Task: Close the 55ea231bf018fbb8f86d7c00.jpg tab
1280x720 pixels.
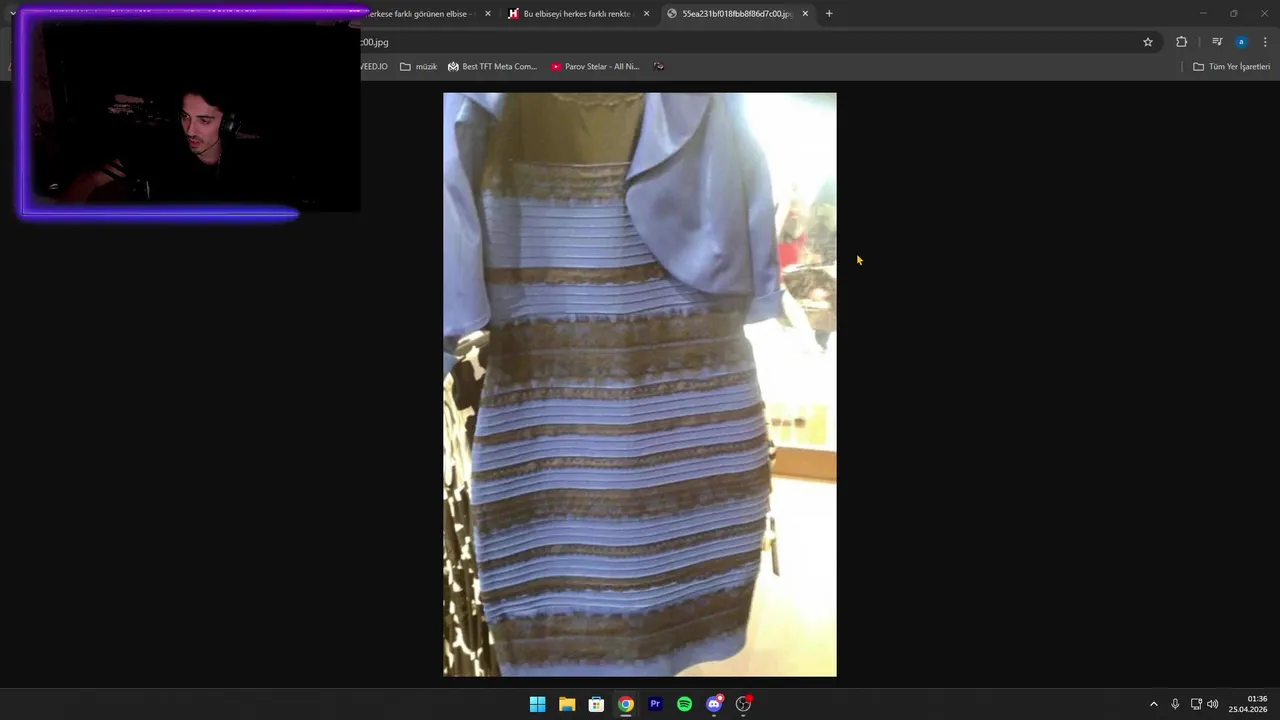Action: (805, 14)
